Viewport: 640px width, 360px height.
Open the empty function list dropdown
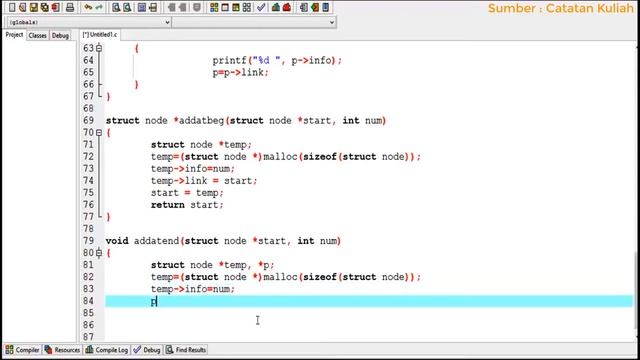pos(254,22)
